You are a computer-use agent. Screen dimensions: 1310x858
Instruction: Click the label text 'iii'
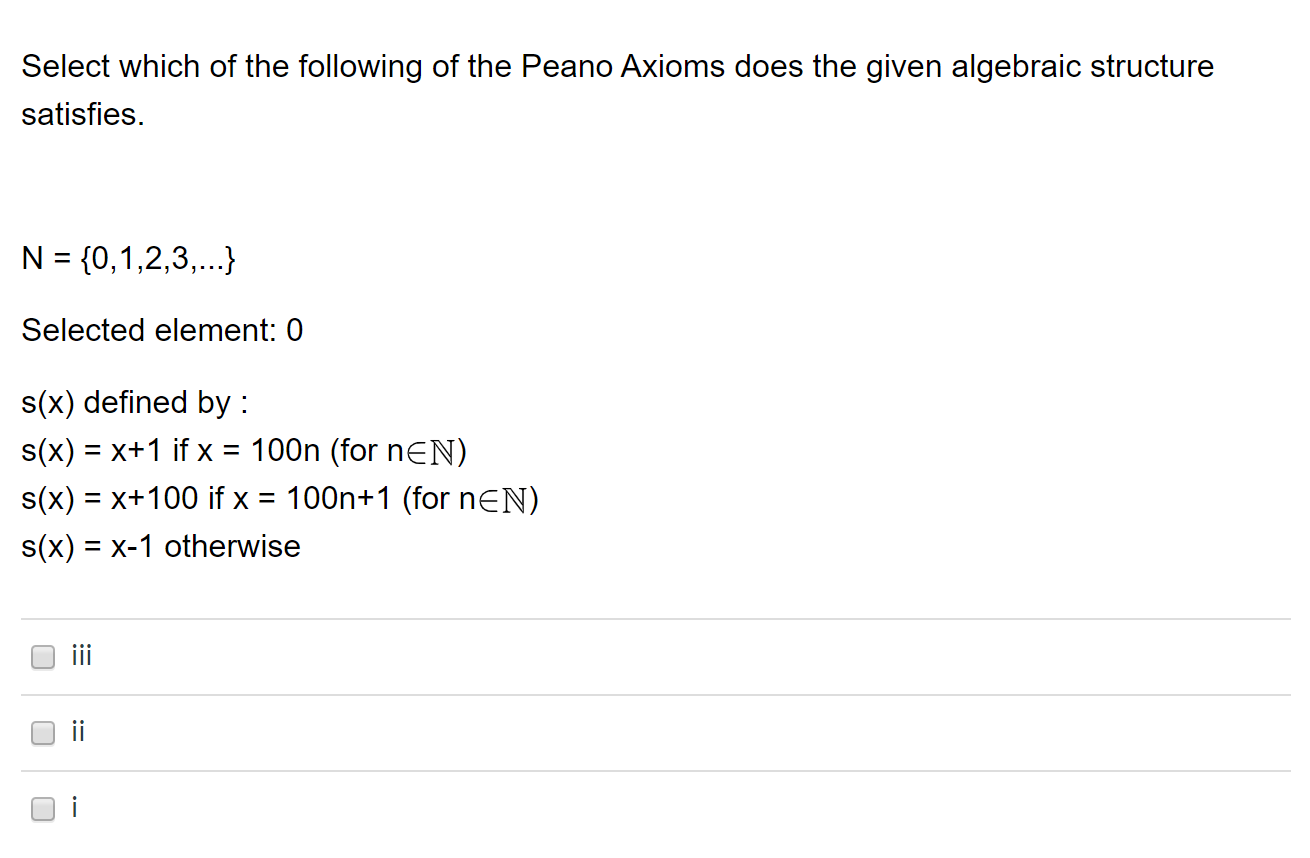pos(82,655)
